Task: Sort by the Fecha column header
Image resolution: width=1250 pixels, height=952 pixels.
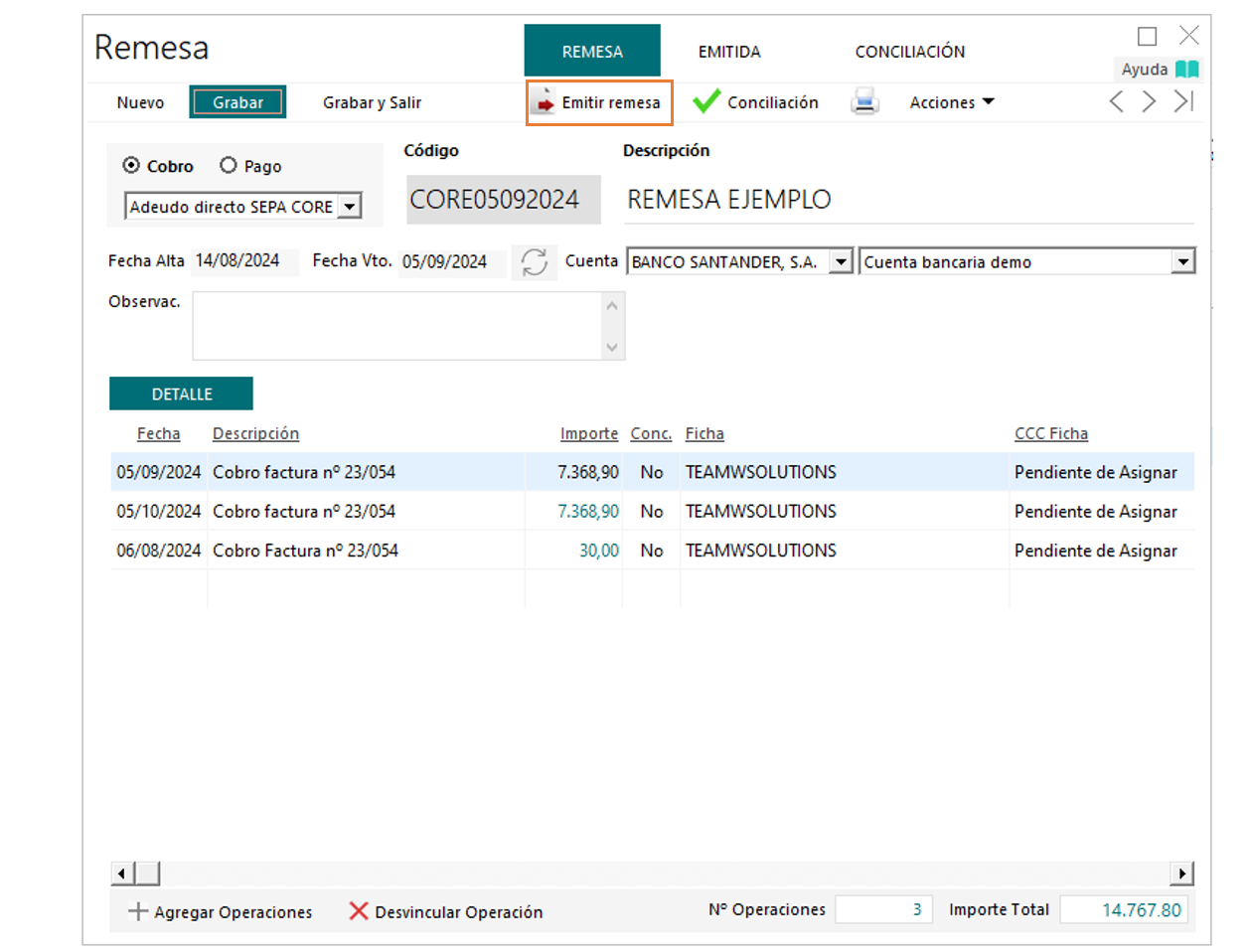Action: click(x=159, y=433)
